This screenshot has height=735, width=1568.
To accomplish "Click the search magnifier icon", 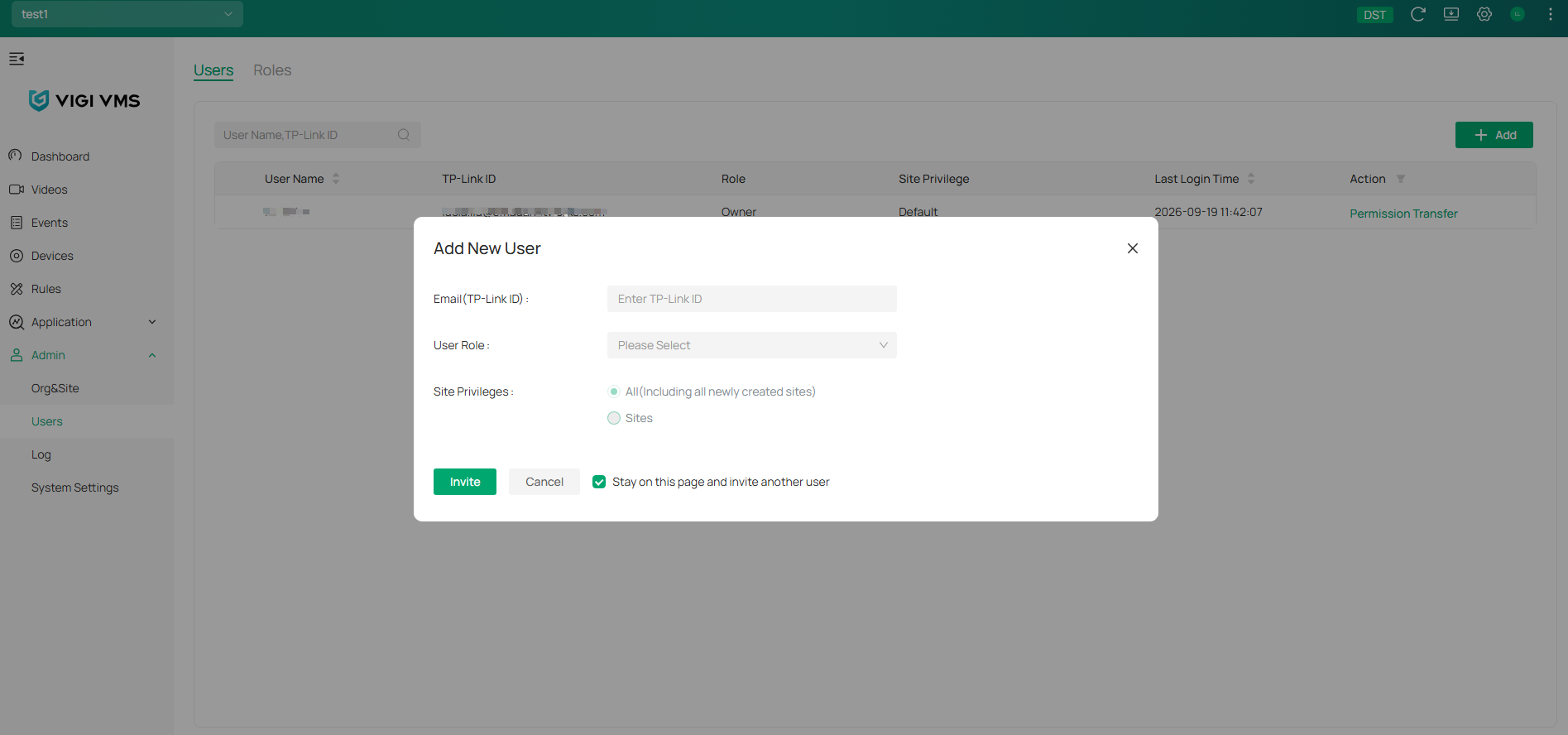I will point(404,135).
